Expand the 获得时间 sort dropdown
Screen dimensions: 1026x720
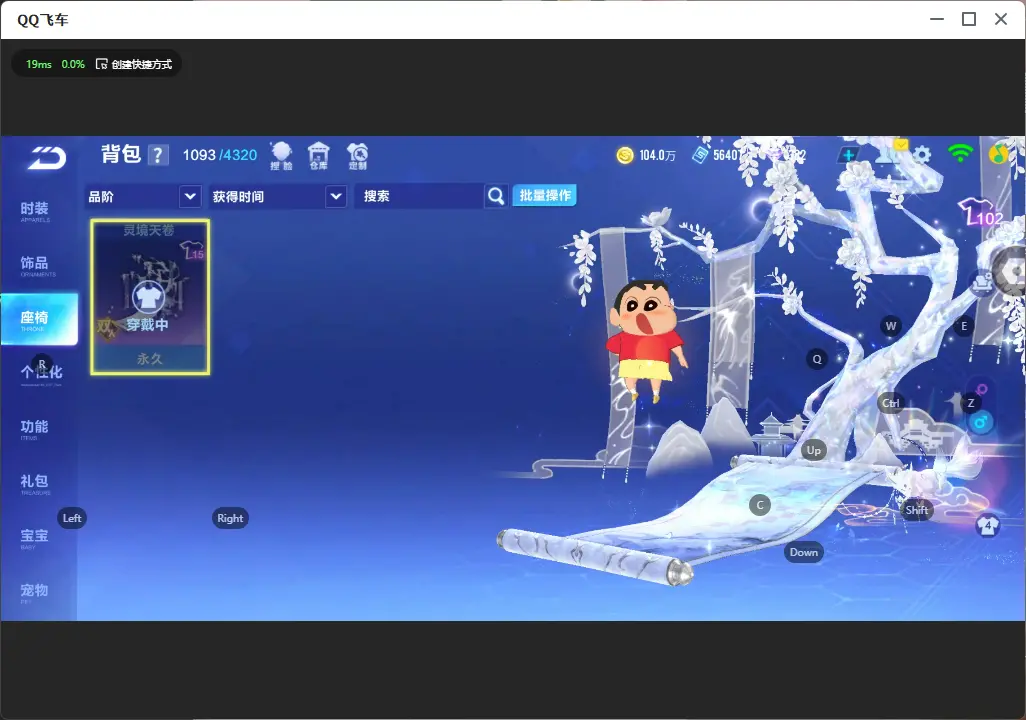click(277, 196)
